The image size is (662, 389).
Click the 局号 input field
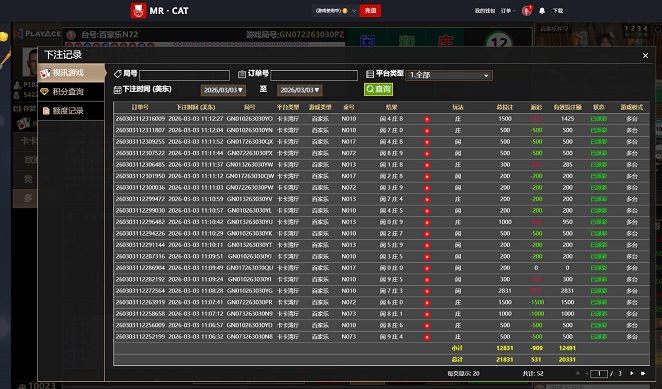click(184, 75)
